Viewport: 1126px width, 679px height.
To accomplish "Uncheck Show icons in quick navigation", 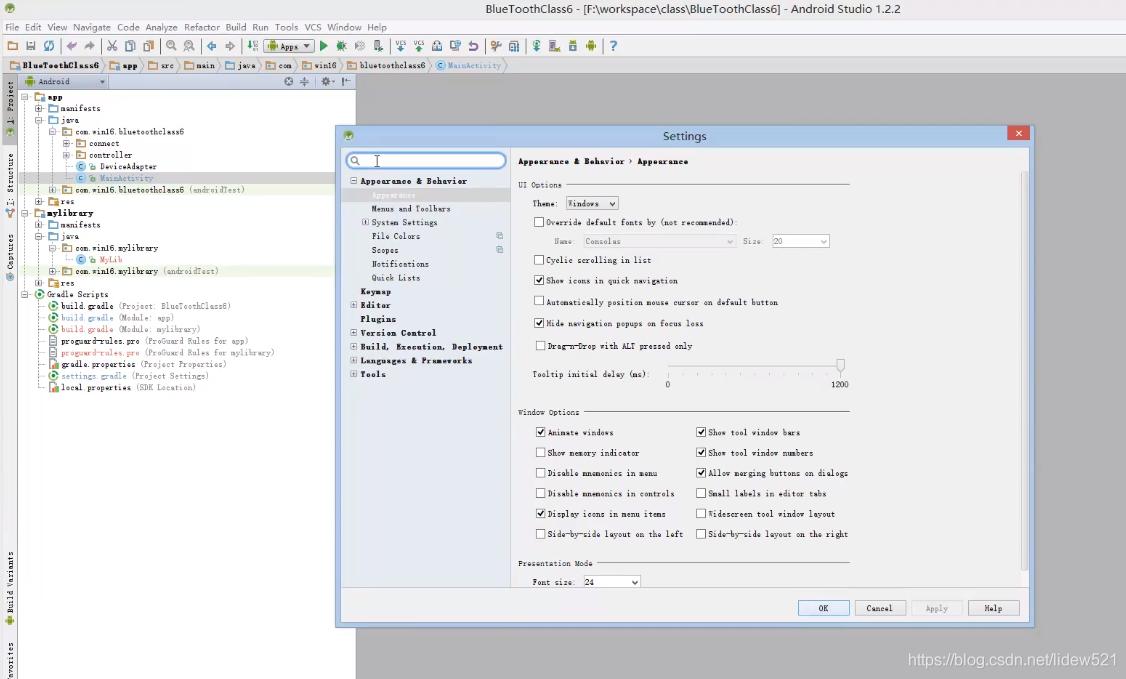I will (x=540, y=281).
